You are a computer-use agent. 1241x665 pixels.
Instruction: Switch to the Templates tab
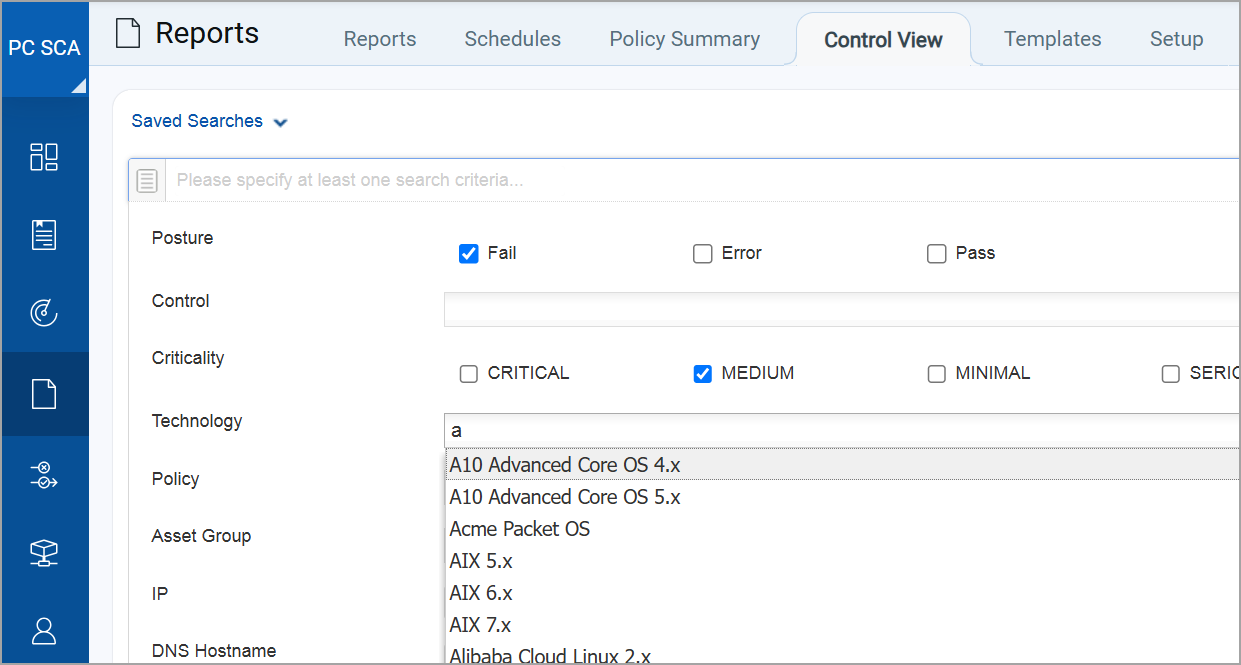[x=1053, y=39]
